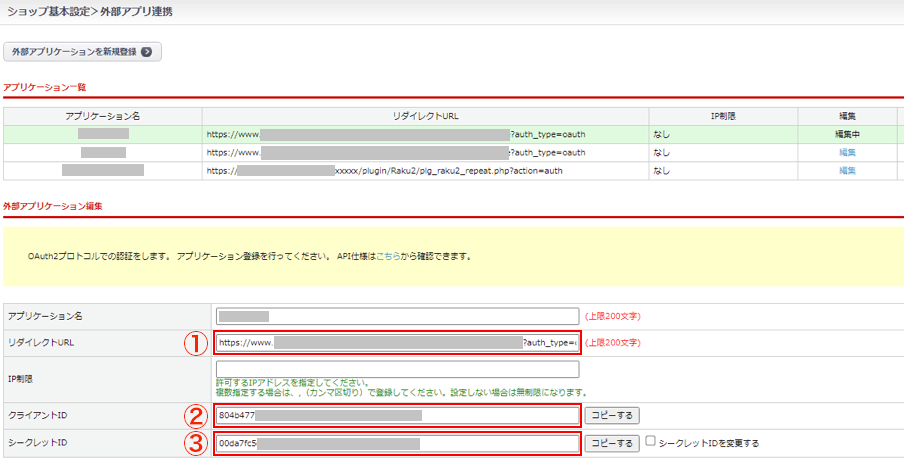Screen dimensions: 904x460
Task: Open the API仕様 こちら link
Action: click(x=388, y=256)
